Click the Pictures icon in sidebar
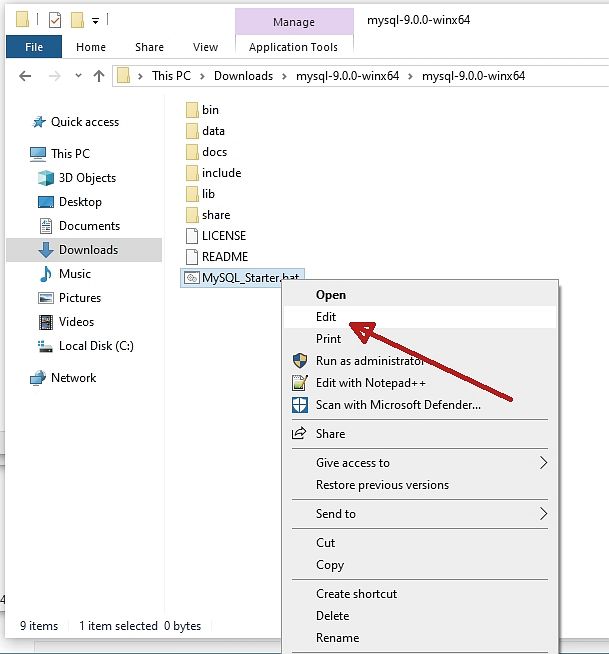Viewport: 609px width, 654px height. 45,298
